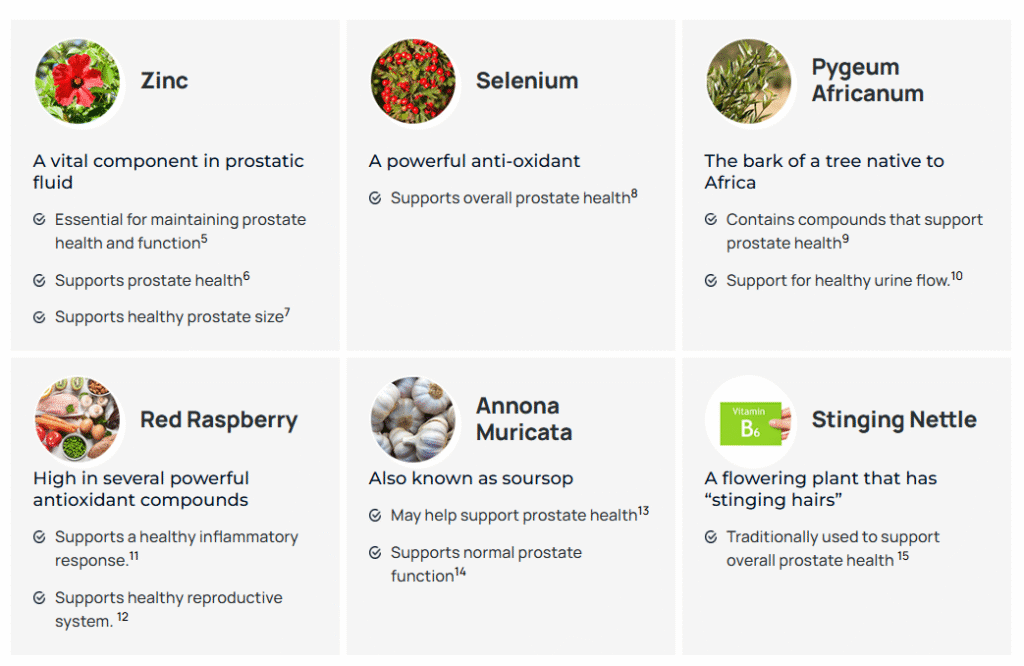1024x666 pixels.
Task: Open footnote 10 after healthy urine flow
Action: [x=957, y=276]
